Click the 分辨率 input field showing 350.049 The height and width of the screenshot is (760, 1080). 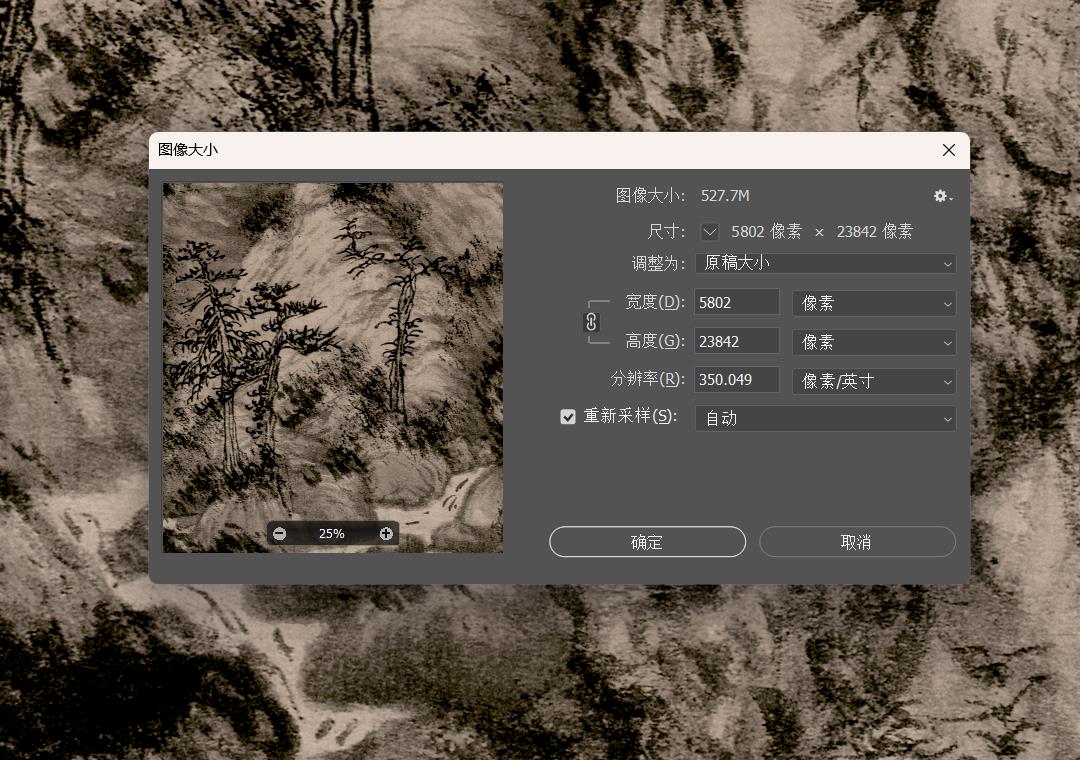point(736,380)
